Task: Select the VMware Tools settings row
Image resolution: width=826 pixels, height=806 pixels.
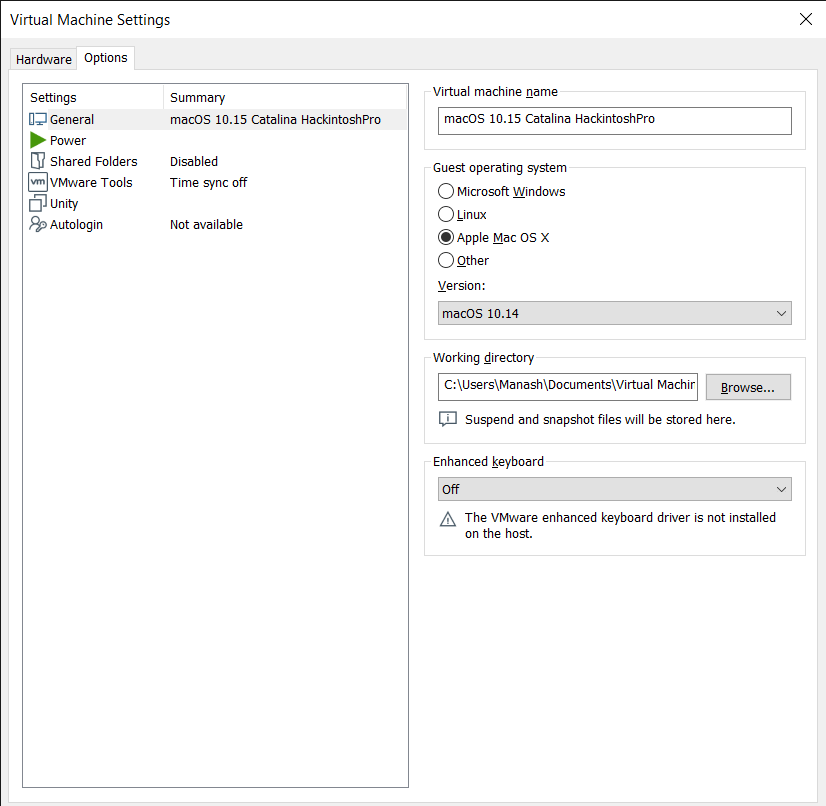Action: click(217, 183)
